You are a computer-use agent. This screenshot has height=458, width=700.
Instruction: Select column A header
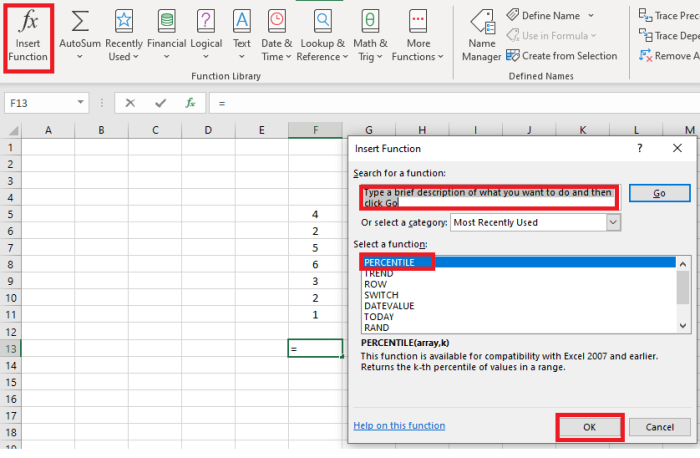(48, 130)
